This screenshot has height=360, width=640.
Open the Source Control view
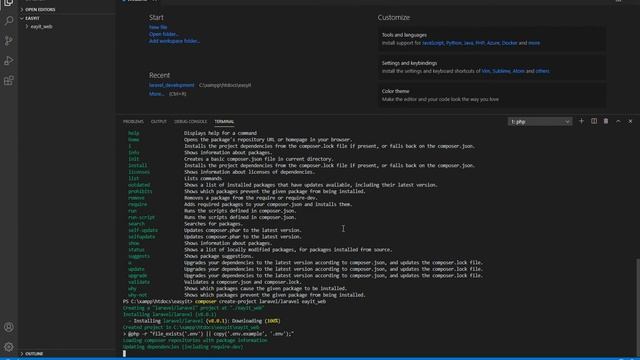point(9,40)
